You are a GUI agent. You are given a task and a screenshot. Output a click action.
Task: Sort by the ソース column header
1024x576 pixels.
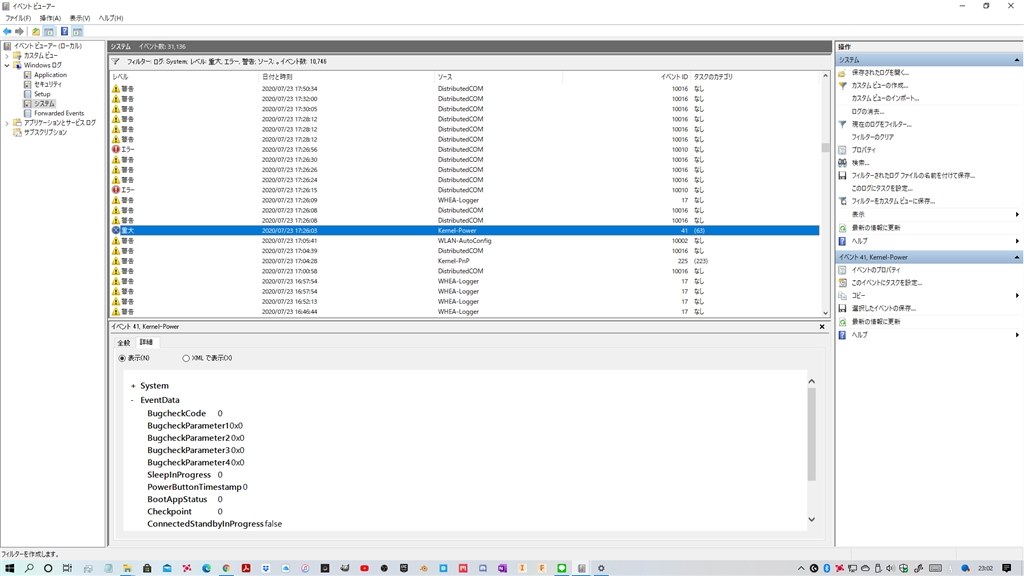pos(498,76)
